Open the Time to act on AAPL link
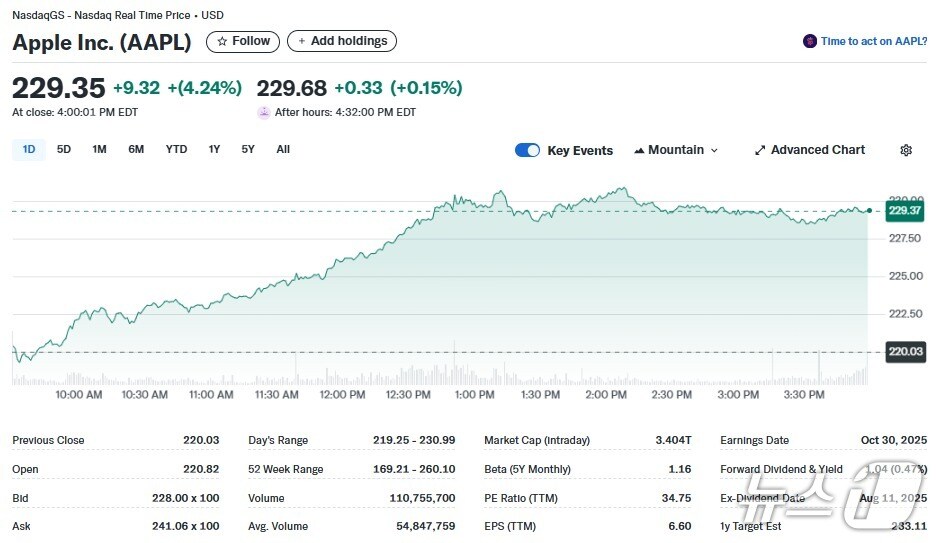936x543 pixels. click(x=873, y=41)
